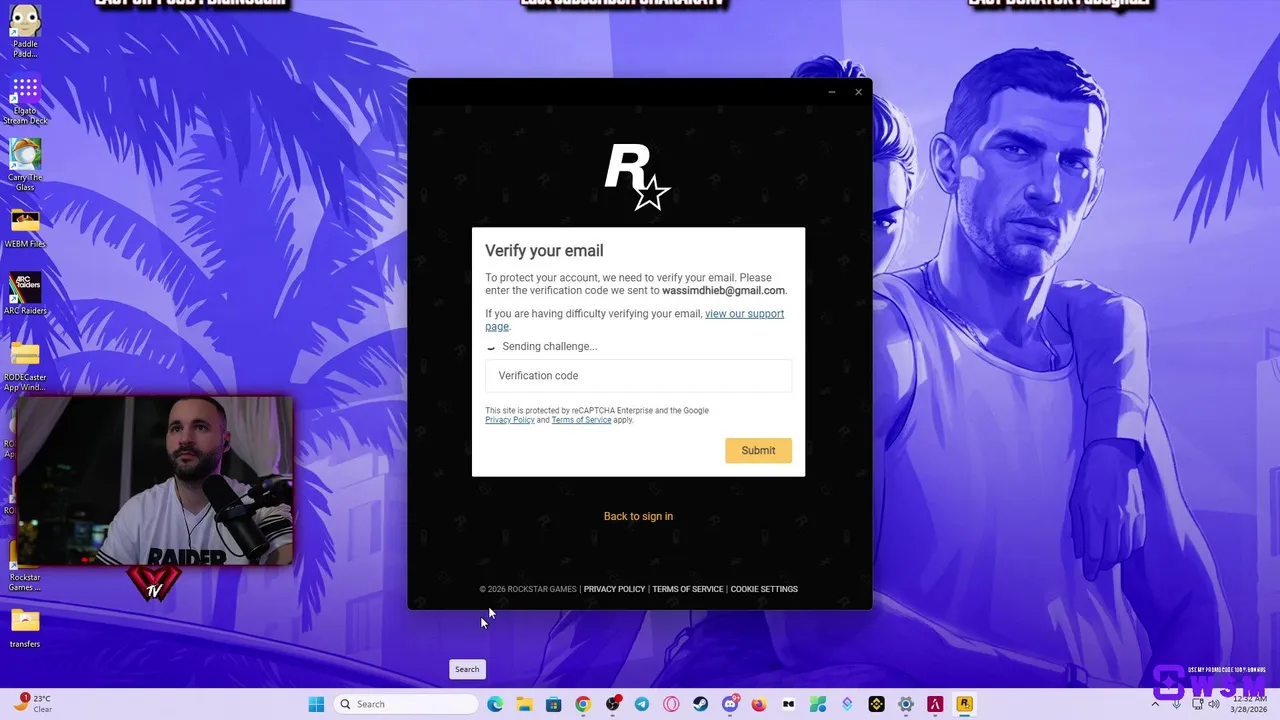Open Binance icon on the taskbar
This screenshot has width=1280, height=720.
point(876,704)
